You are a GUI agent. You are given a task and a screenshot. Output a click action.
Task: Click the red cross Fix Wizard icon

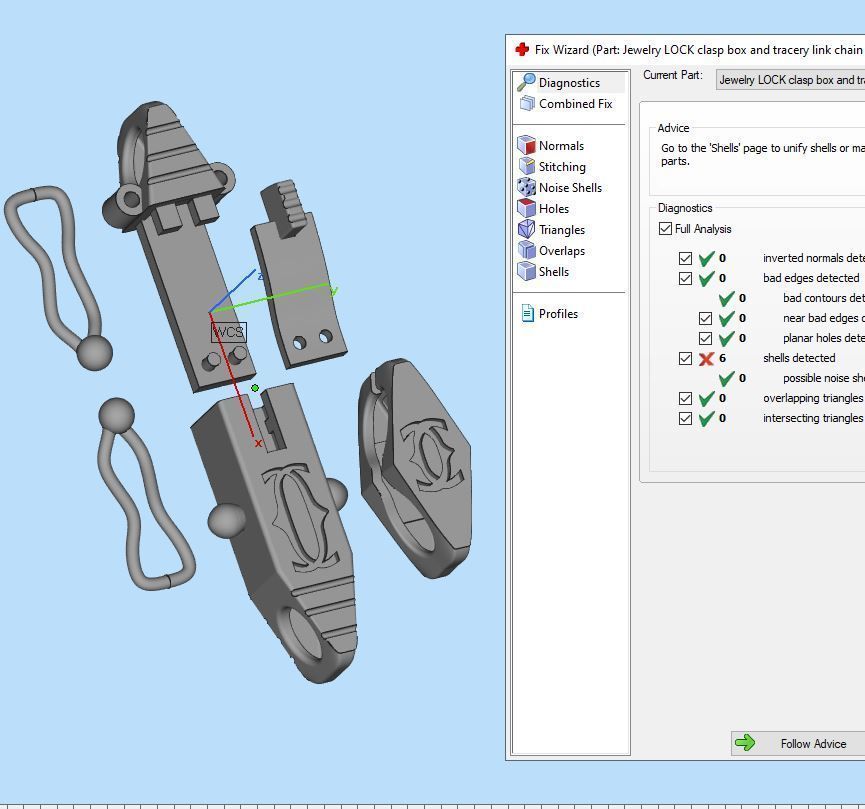coord(522,50)
